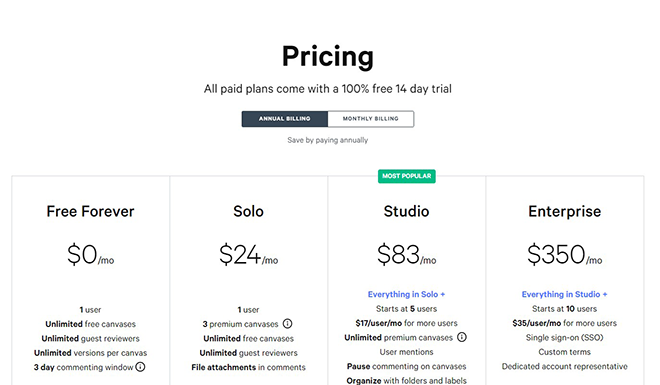Select the Most Popular badge
The height and width of the screenshot is (385, 660).
(407, 176)
